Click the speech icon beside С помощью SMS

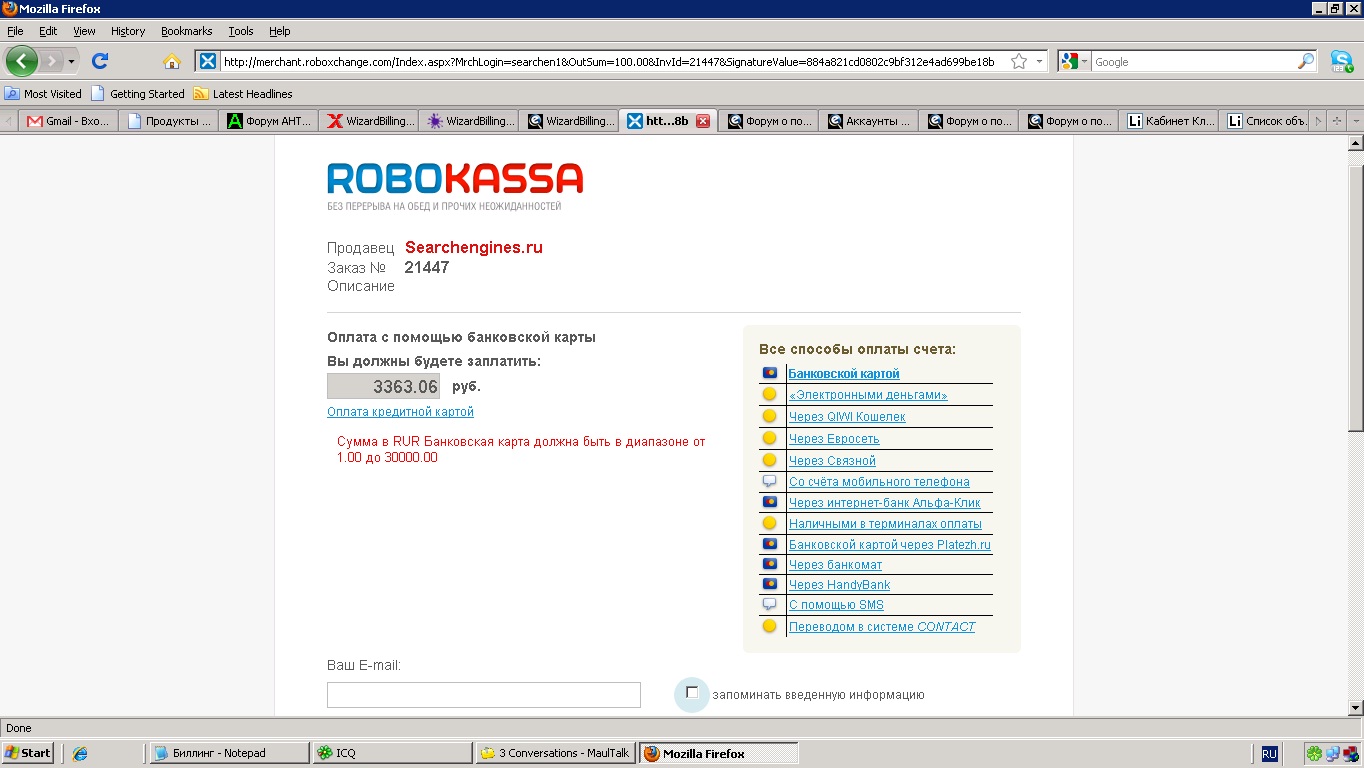(770, 604)
